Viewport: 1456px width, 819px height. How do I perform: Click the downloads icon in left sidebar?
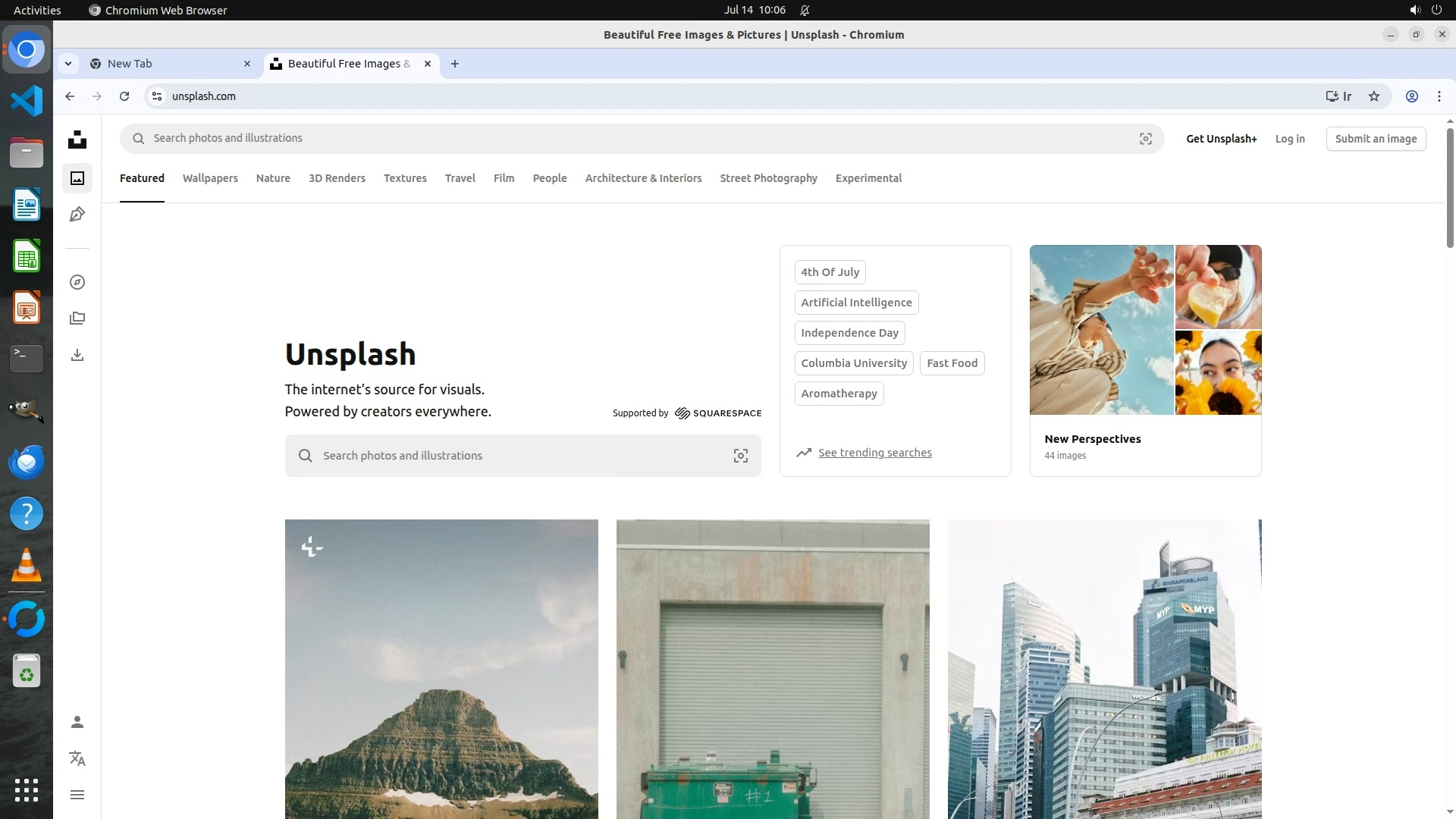point(77,355)
